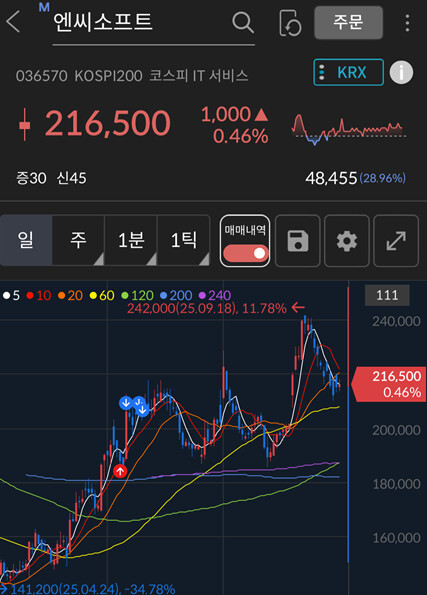Tap the 48,455 volume figure
Screen dimensions: 427x595
(x=331, y=178)
